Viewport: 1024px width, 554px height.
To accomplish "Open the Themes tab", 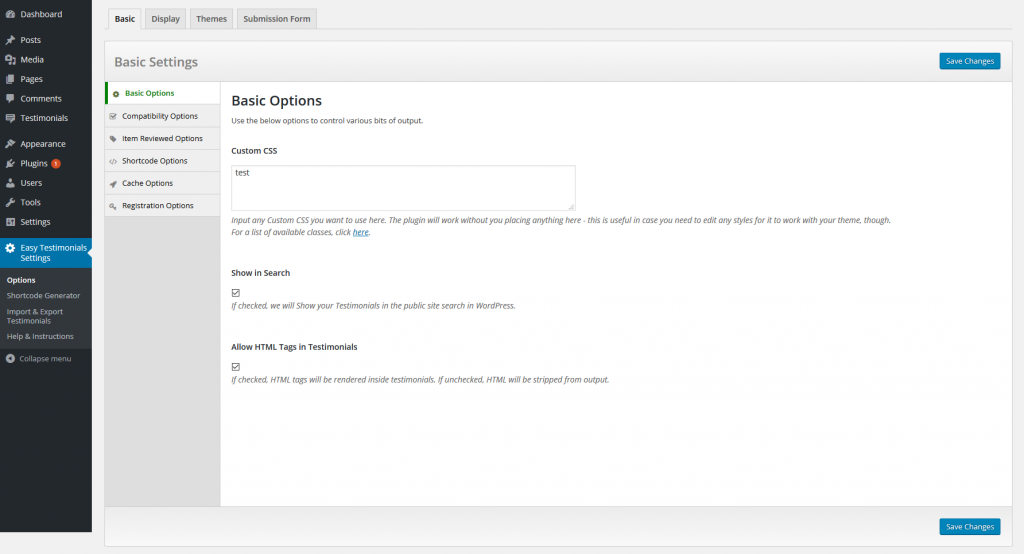I will click(x=211, y=19).
